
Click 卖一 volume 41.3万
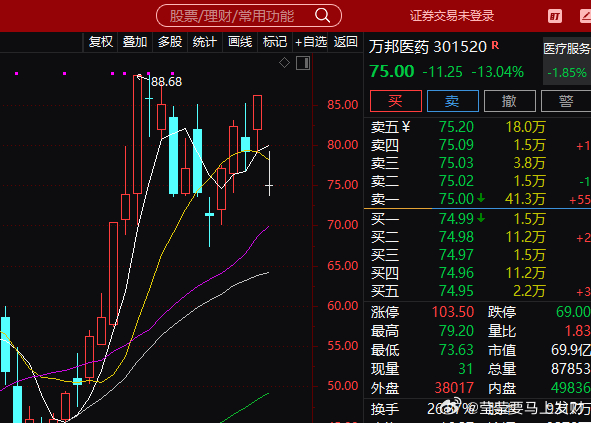pos(525,199)
